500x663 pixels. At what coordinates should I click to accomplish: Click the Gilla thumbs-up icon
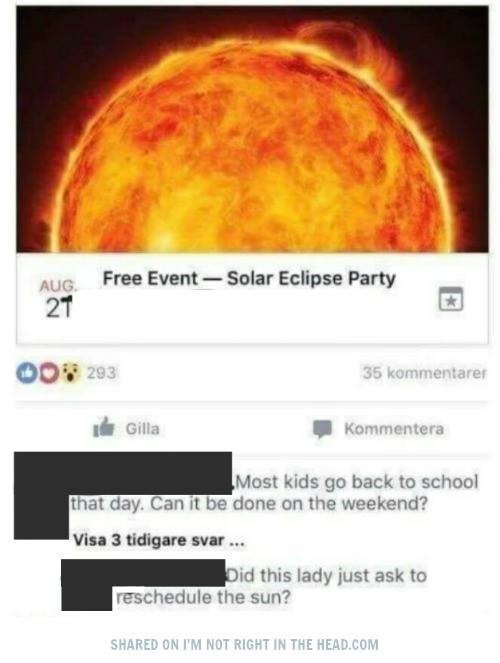(104, 427)
